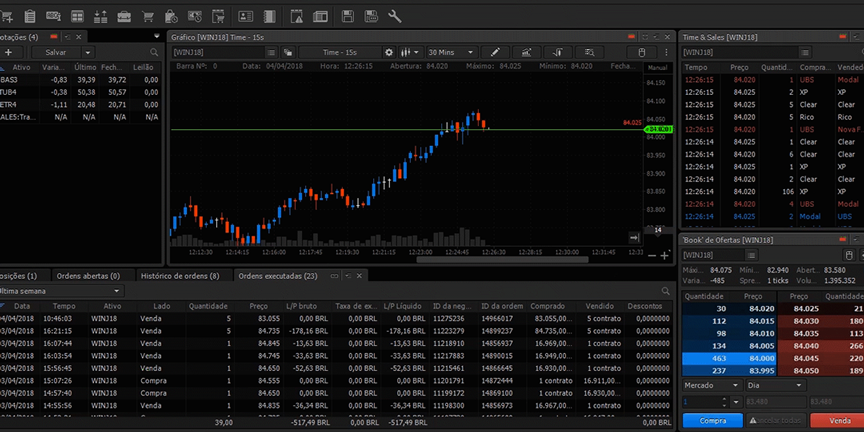
Task: Open the news layout icon
Action: (321, 17)
